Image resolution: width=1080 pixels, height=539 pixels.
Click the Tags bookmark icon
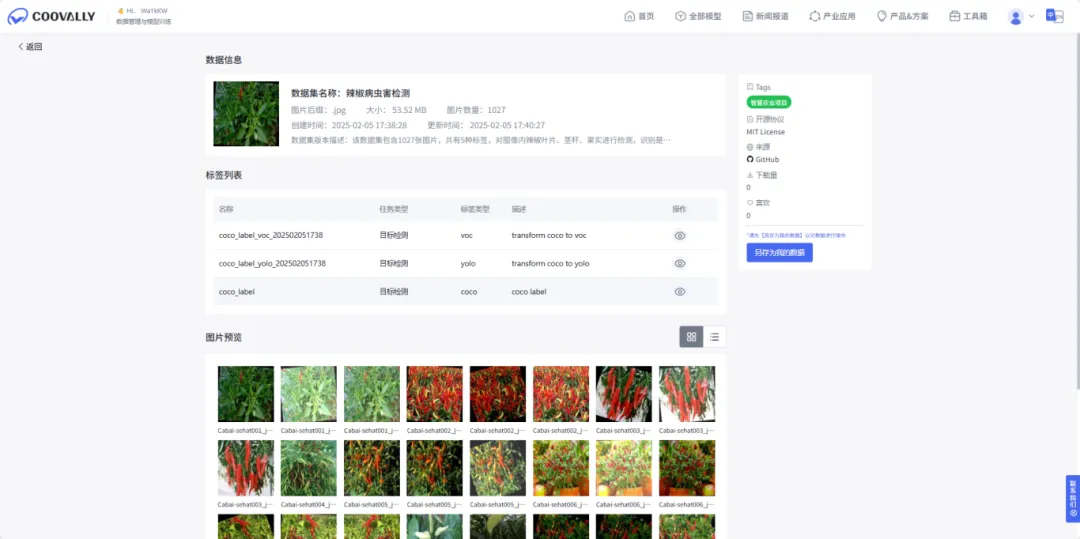tap(750, 87)
